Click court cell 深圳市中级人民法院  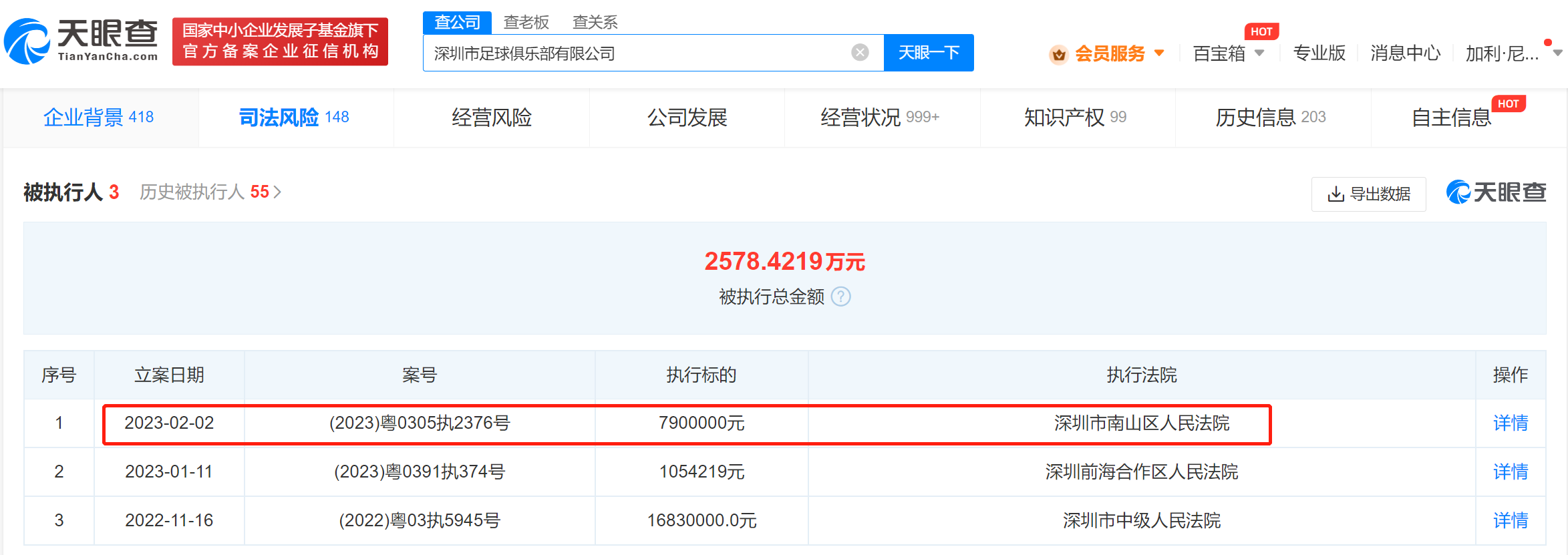[1142, 520]
